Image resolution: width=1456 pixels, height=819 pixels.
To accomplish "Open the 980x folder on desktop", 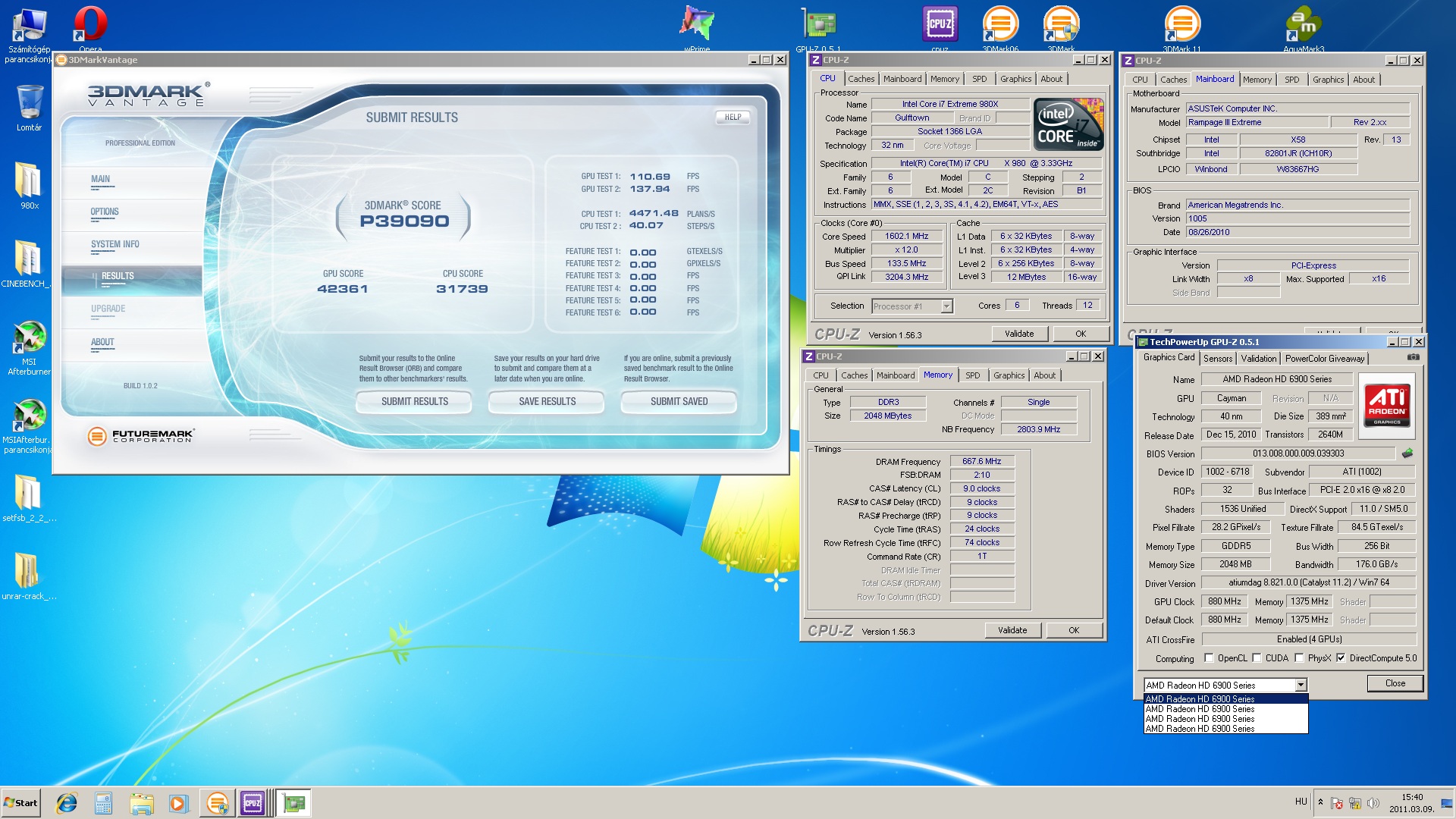I will pyautogui.click(x=29, y=185).
